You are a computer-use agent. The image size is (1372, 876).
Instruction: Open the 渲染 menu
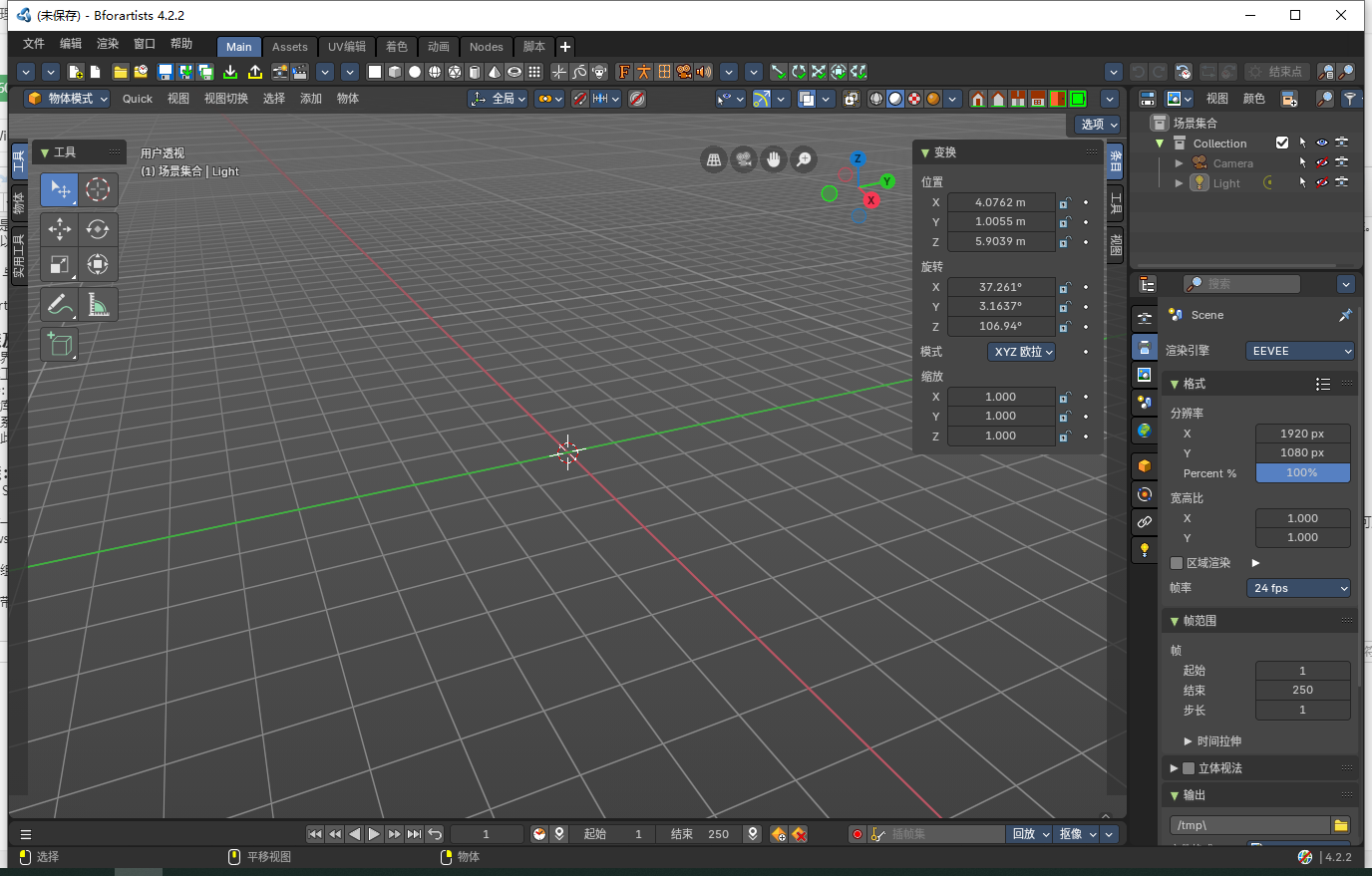[108, 44]
